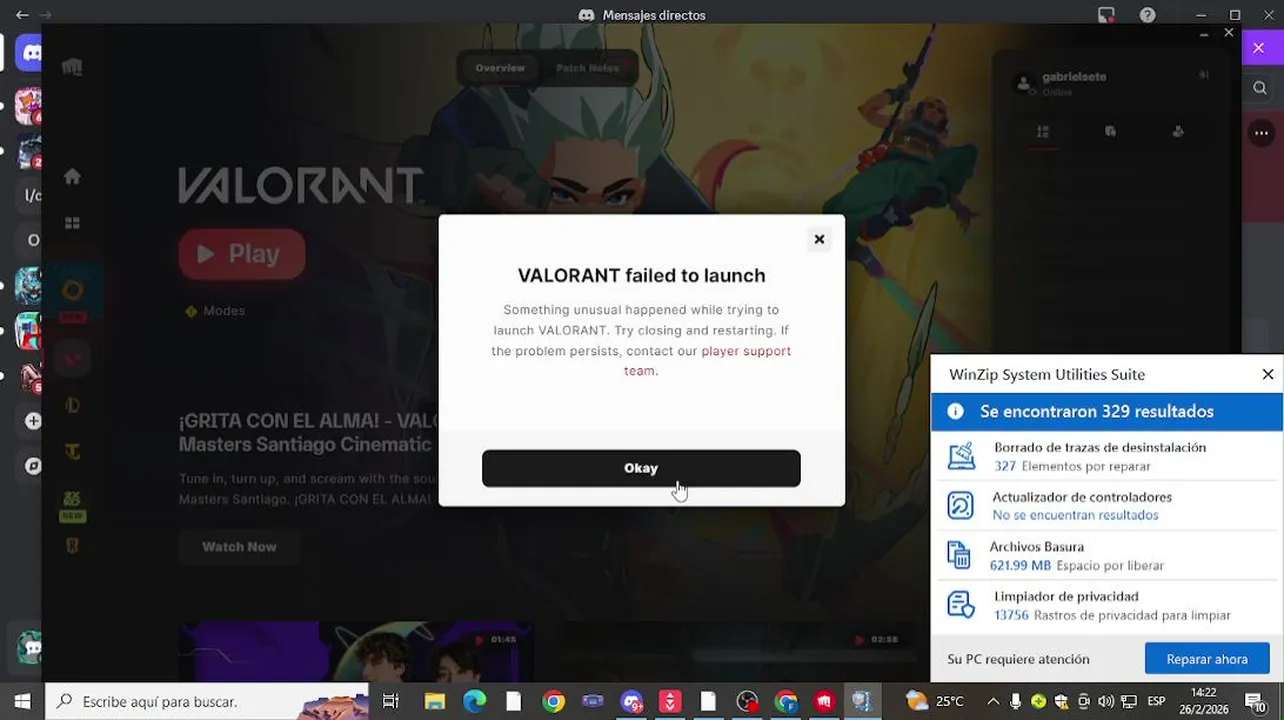The width and height of the screenshot is (1284, 720).
Task: Click 13756 privacy traces count
Action: (x=1011, y=615)
